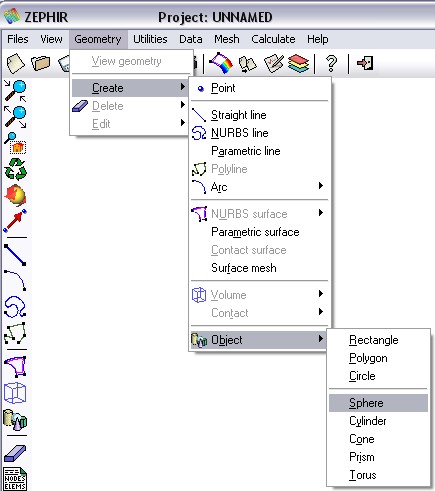Select the arc tool in sidebar
The width and height of the screenshot is (435, 491).
[15, 281]
